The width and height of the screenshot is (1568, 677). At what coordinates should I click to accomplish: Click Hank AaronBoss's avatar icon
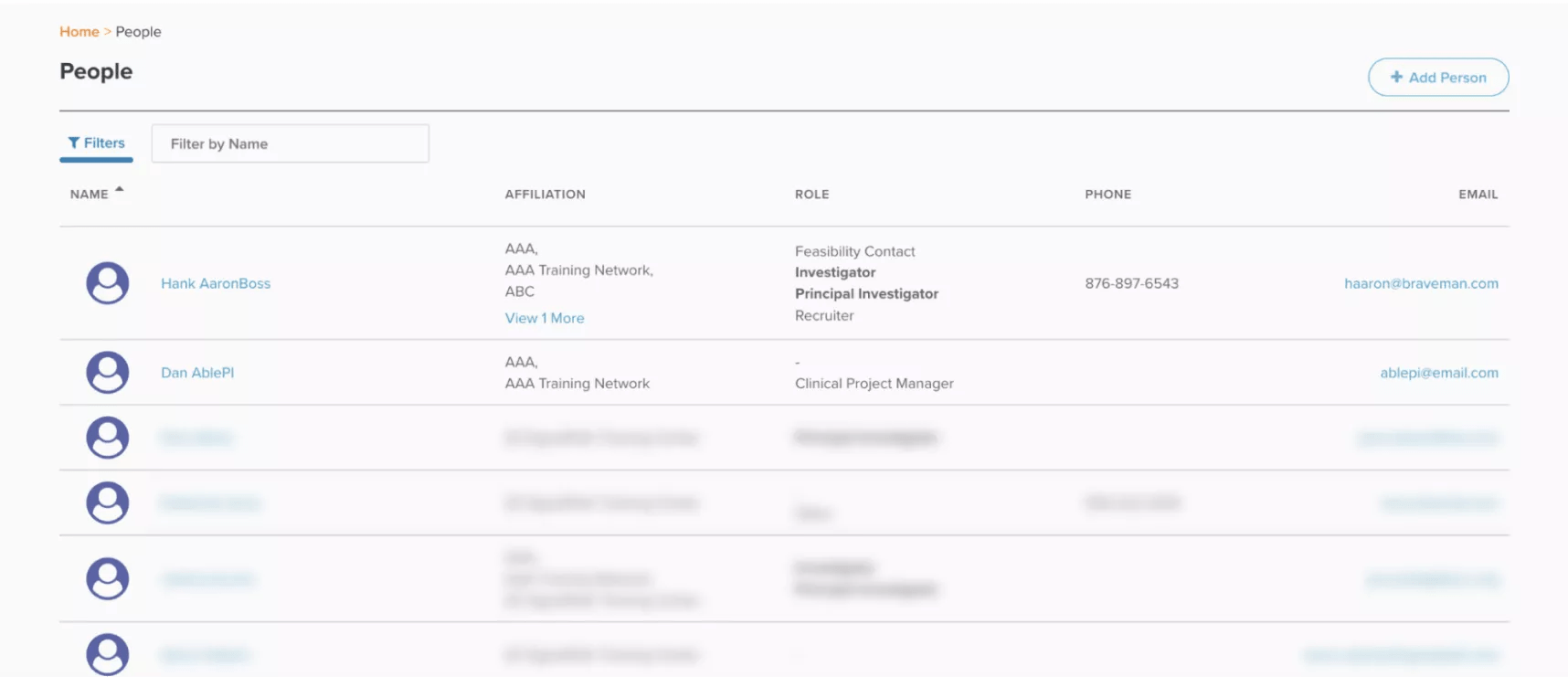point(108,283)
